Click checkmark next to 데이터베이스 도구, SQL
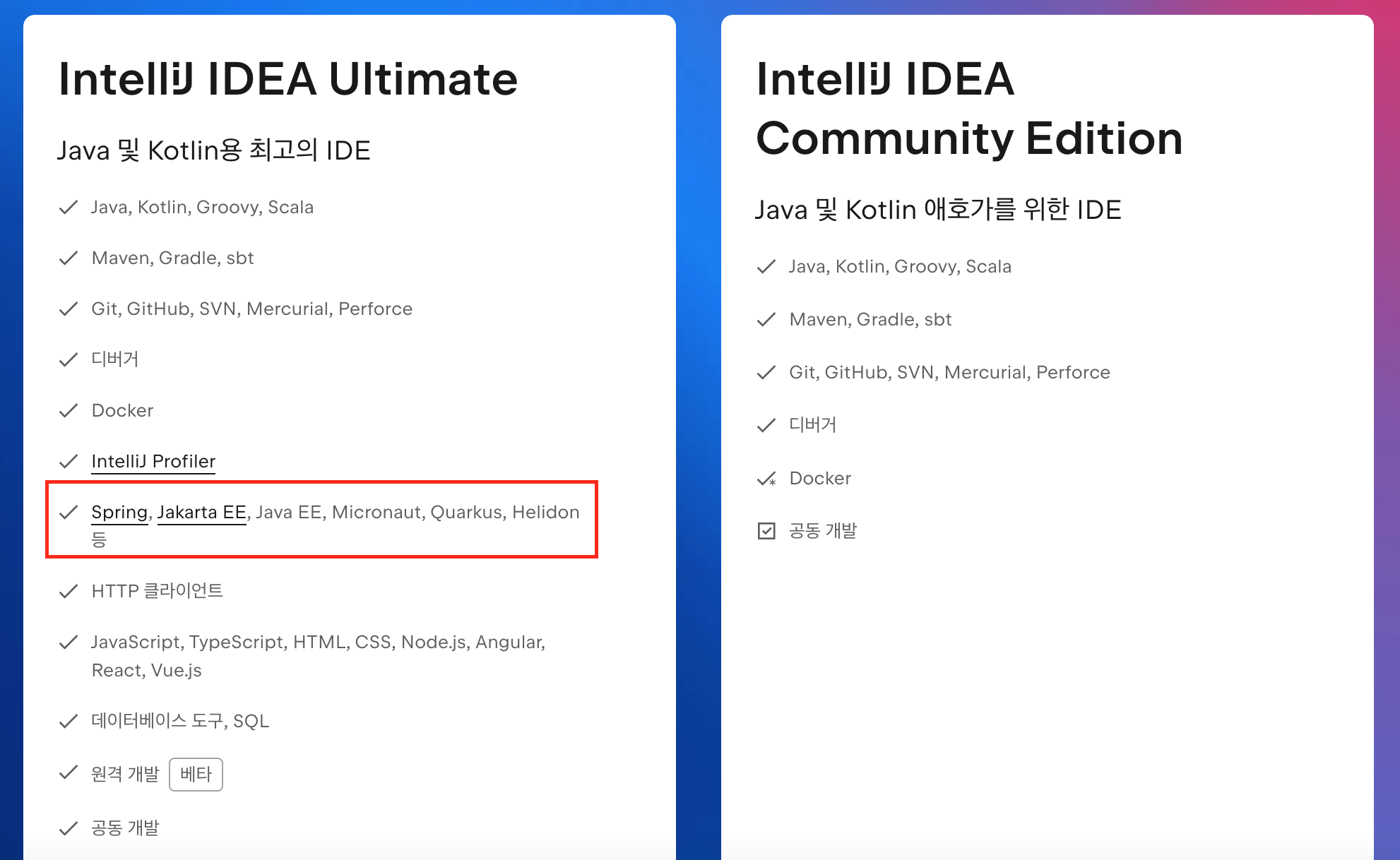Image resolution: width=1400 pixels, height=860 pixels. pos(69,721)
